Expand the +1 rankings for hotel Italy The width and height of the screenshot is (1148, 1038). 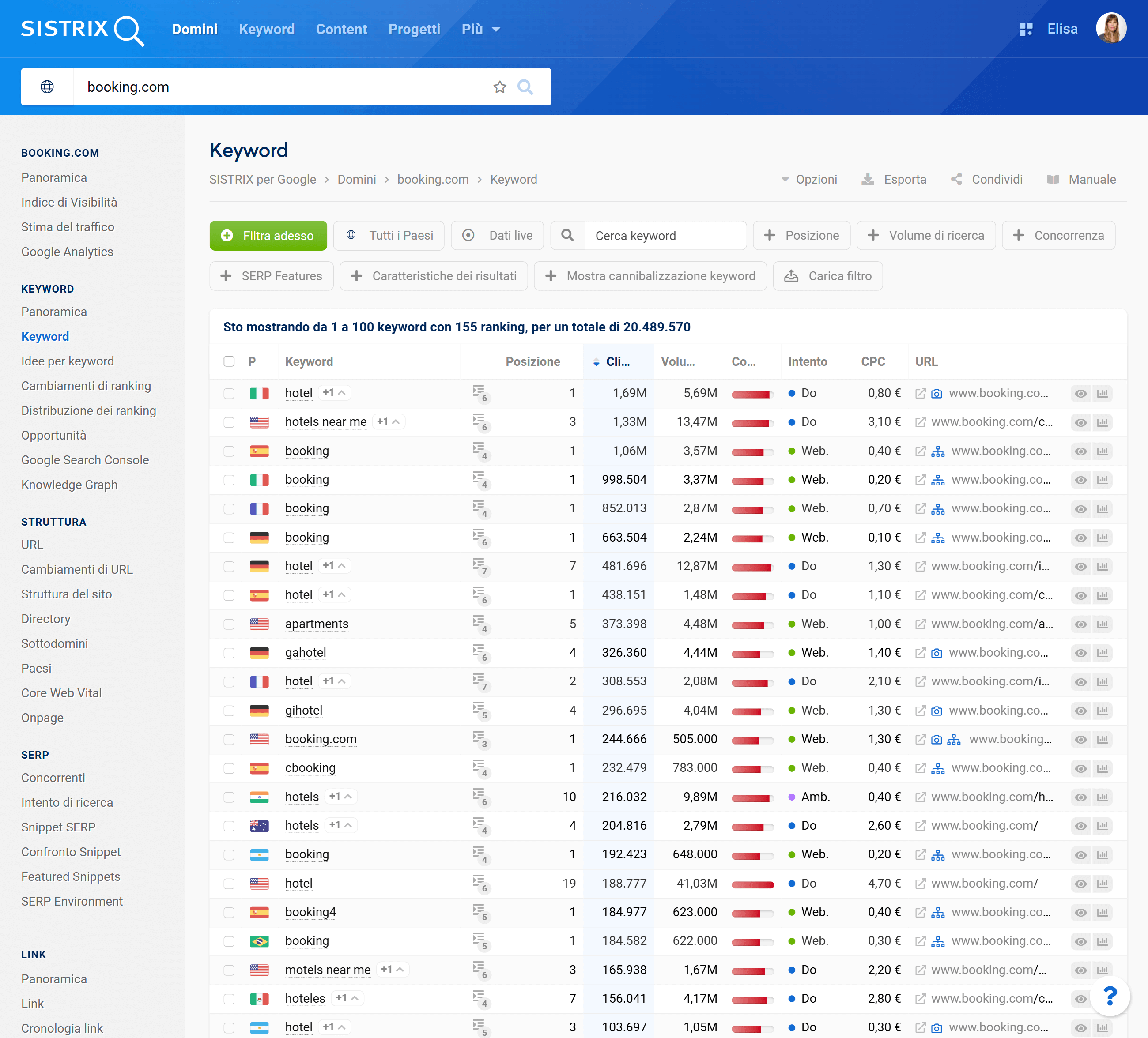coord(334,393)
